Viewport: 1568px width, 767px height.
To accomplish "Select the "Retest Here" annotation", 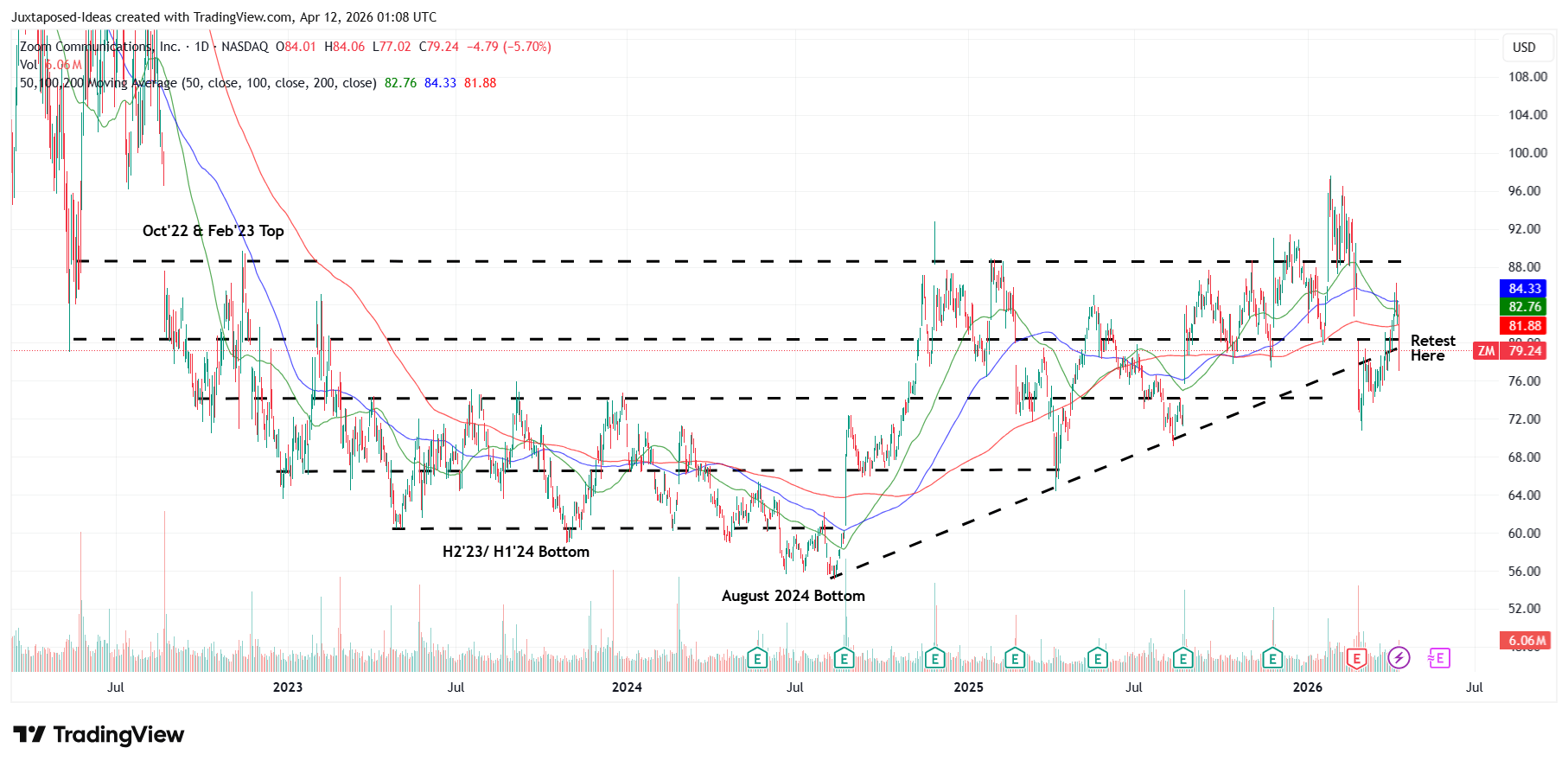I will (1433, 348).
